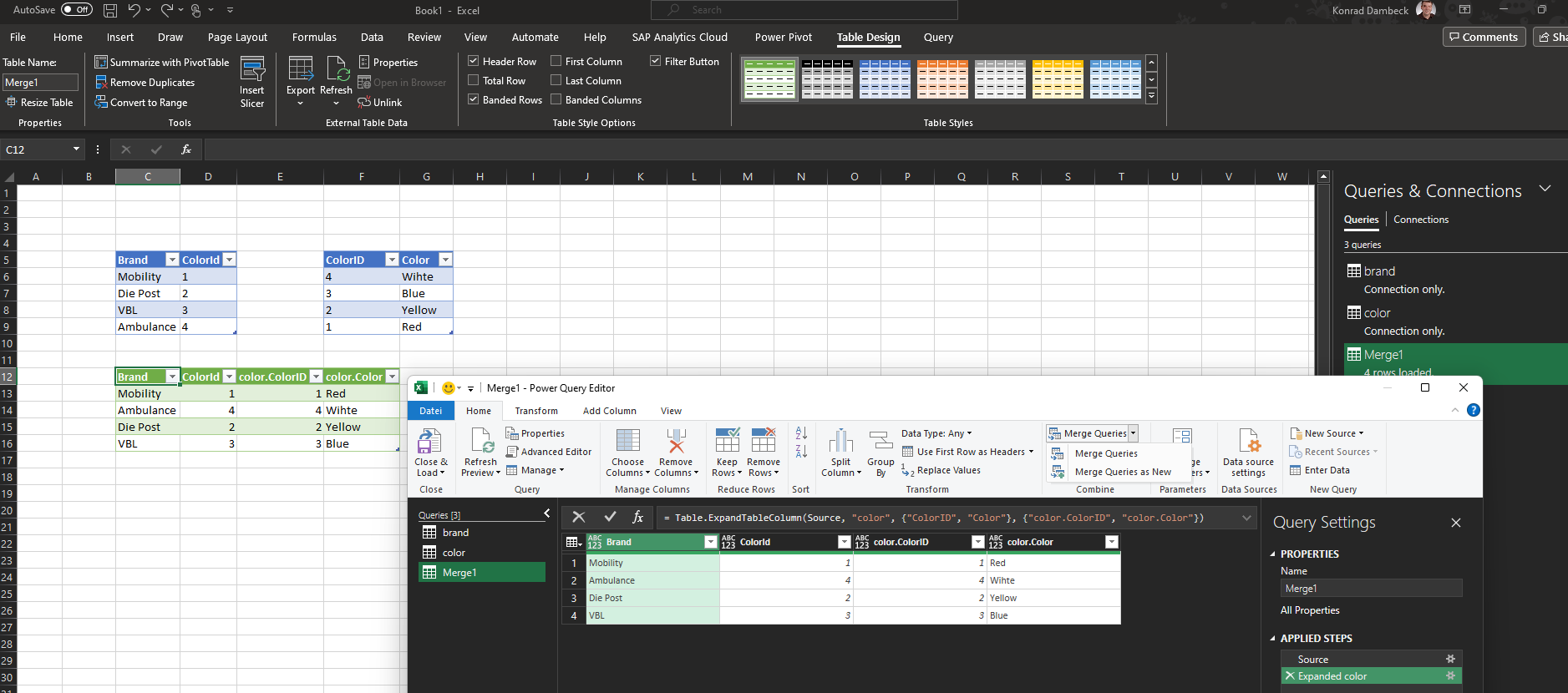Open the Formulas ribbon tab
Image resolution: width=1568 pixels, height=693 pixels.
click(x=314, y=37)
